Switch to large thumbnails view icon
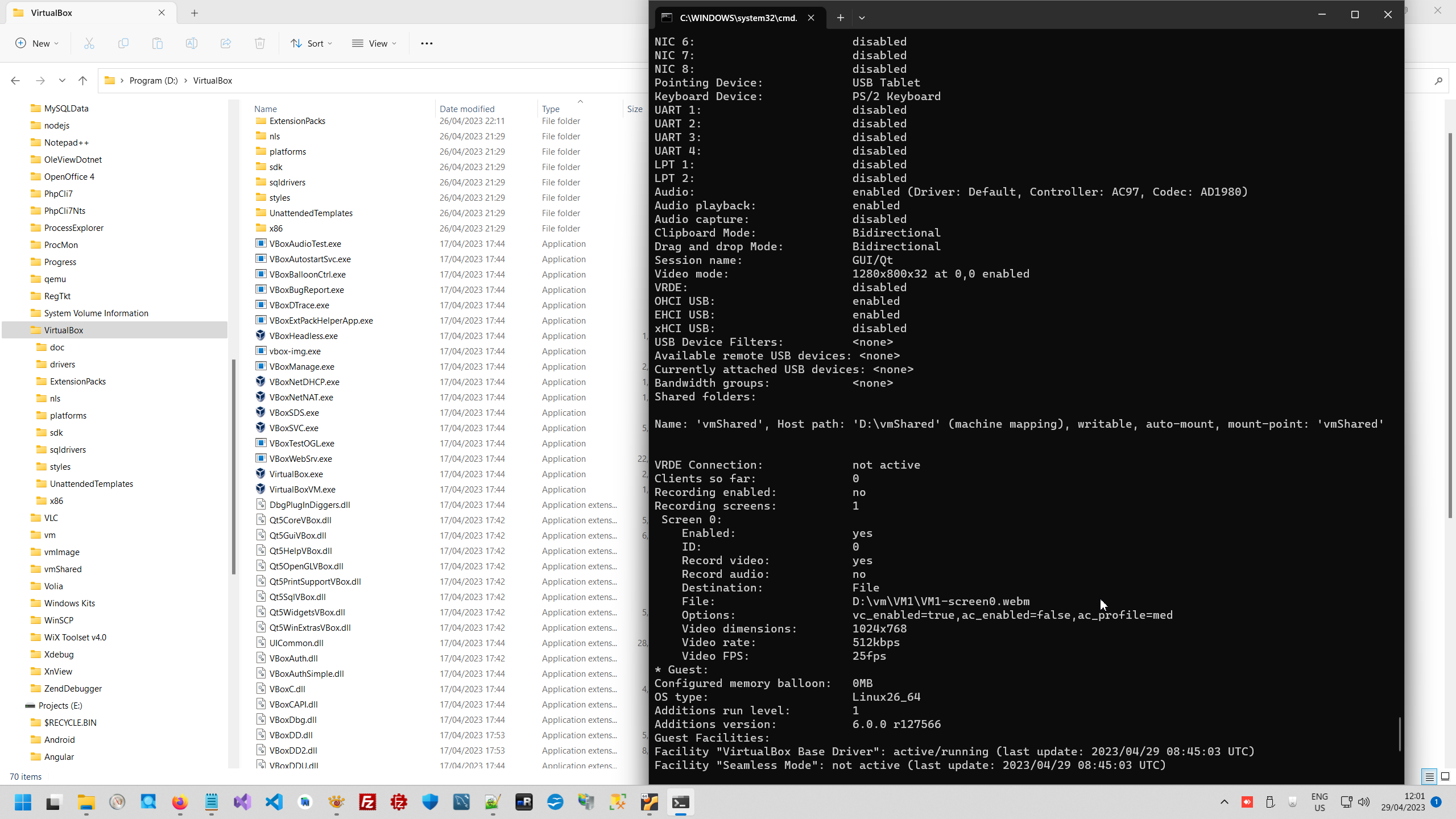The width and height of the screenshot is (1456, 819). (1445, 777)
